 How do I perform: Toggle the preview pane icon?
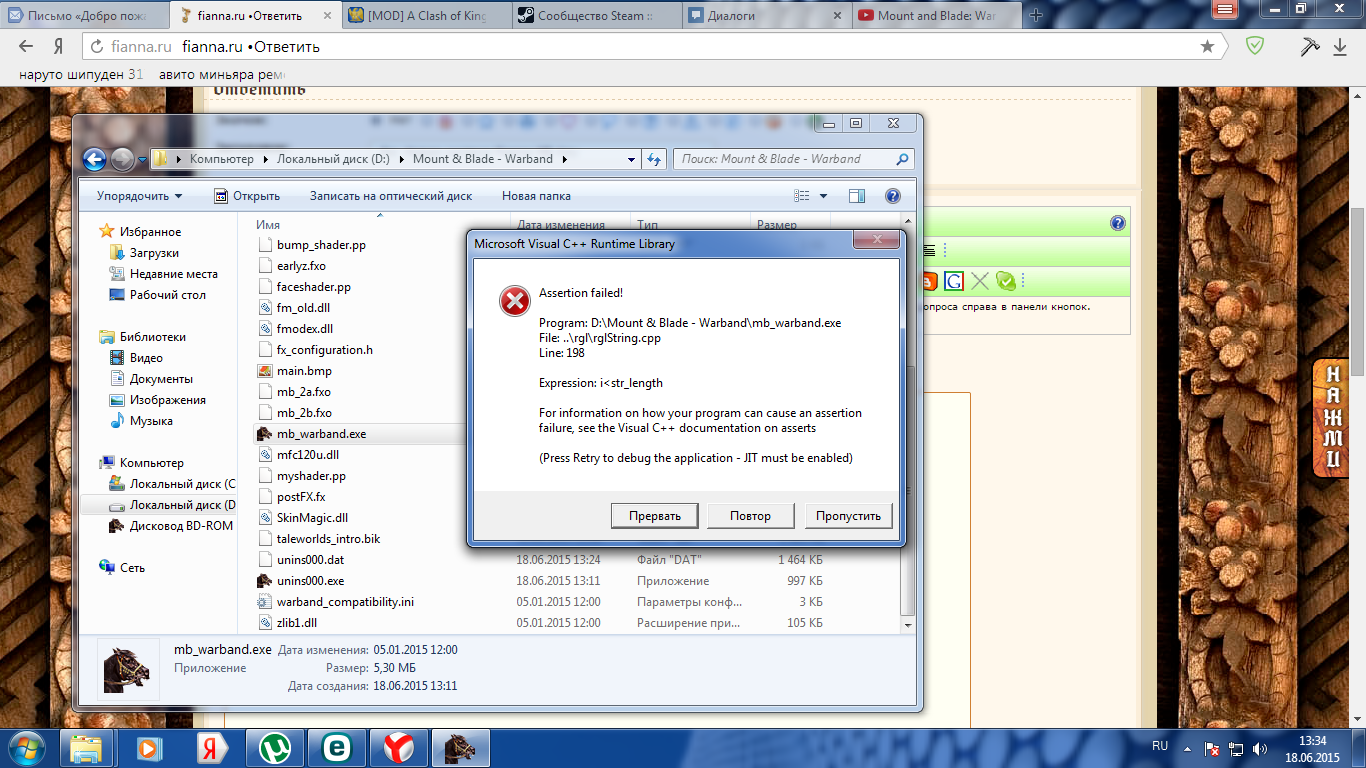click(856, 196)
